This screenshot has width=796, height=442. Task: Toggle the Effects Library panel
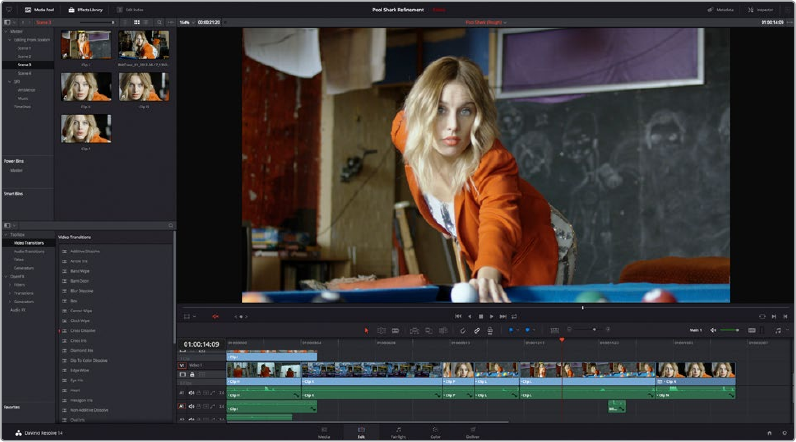(x=85, y=10)
